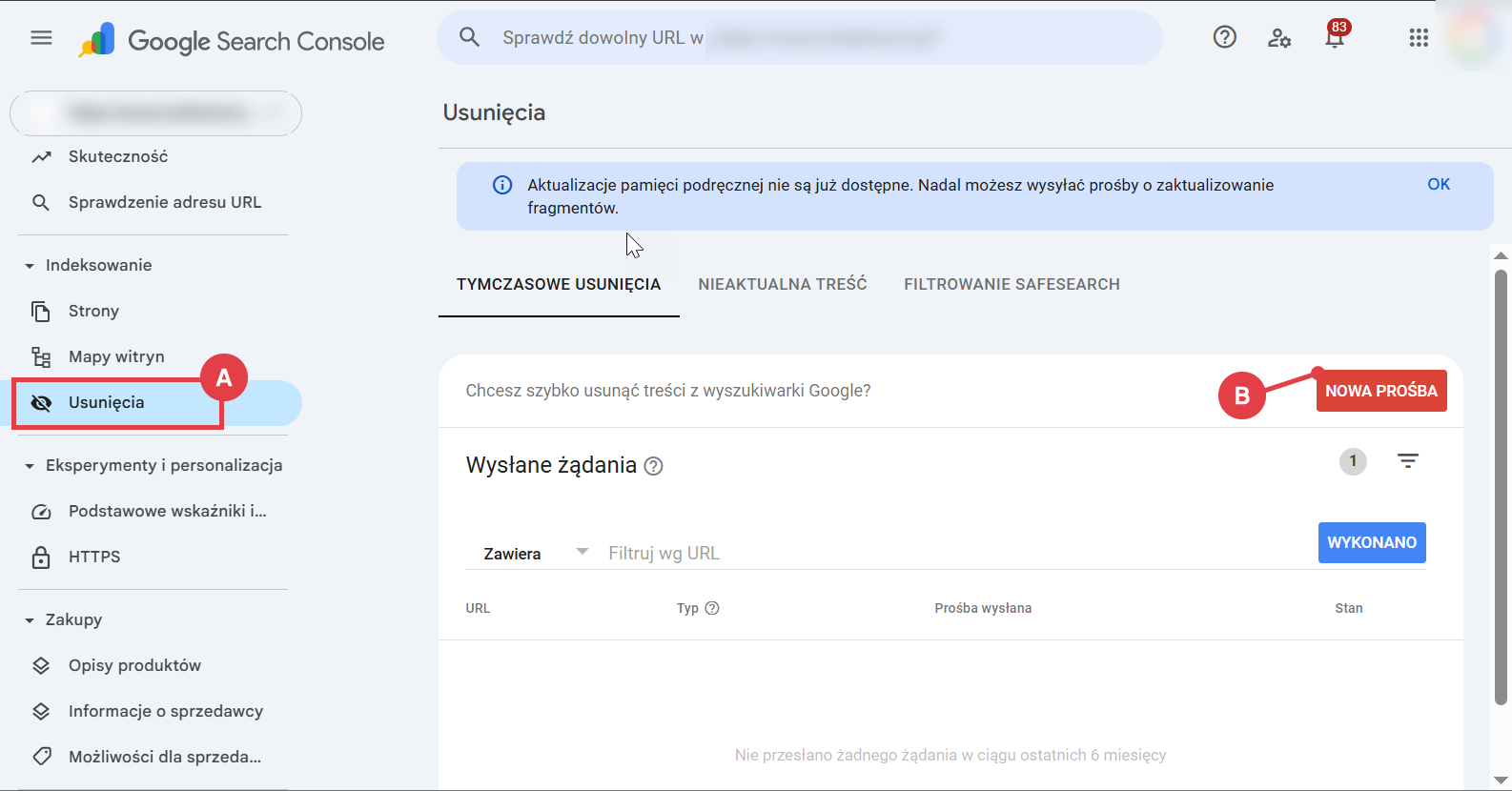Click the help question mark icon
The image size is (1512, 791).
point(1224,37)
